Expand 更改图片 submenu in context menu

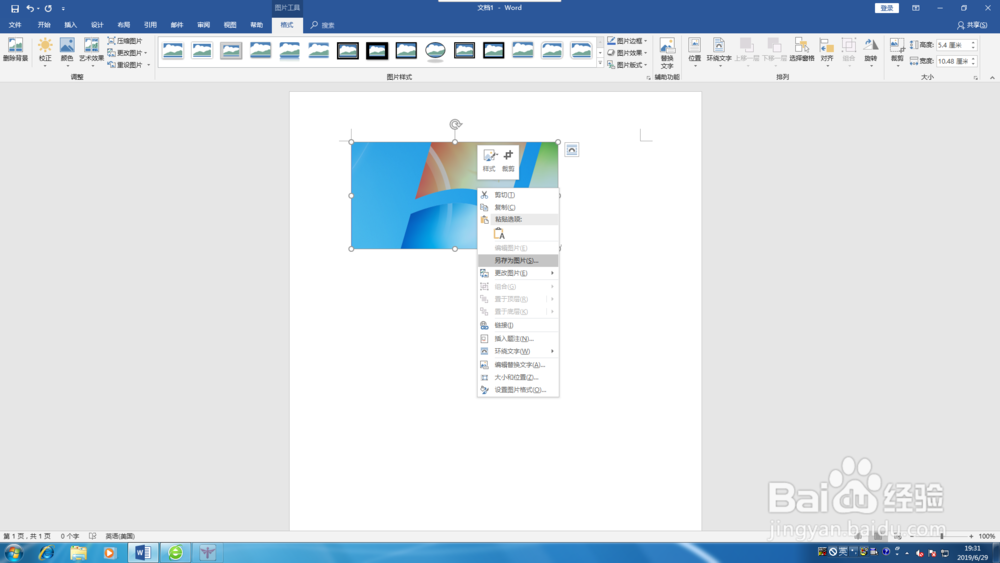pos(552,273)
